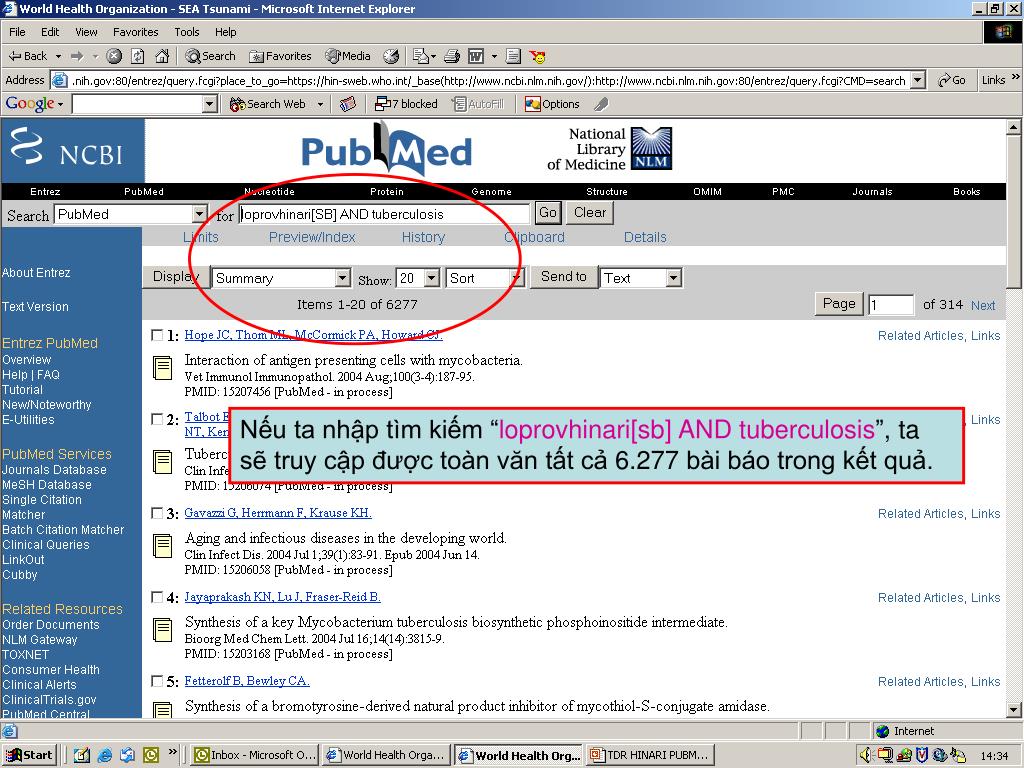Click Google toolbar highlighter pen icon
Viewport: 1024px width, 768px height.
[x=601, y=104]
